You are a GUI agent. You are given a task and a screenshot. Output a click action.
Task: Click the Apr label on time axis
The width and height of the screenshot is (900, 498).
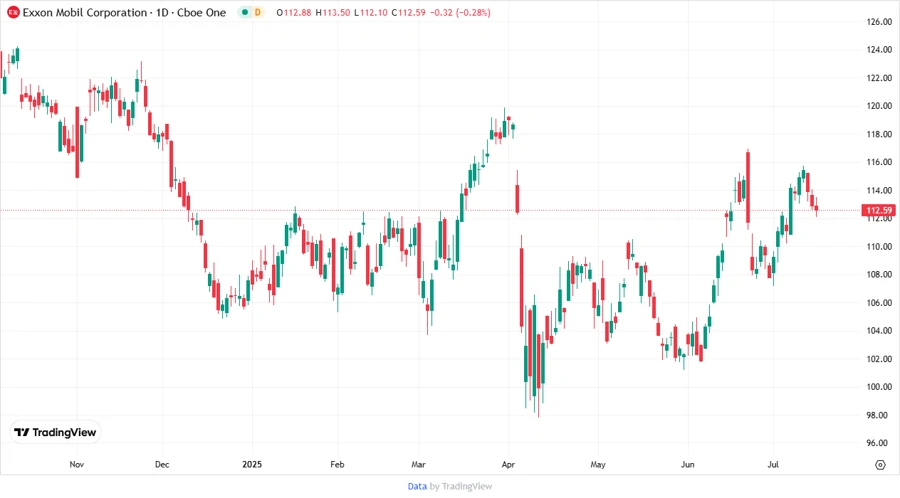click(x=508, y=464)
